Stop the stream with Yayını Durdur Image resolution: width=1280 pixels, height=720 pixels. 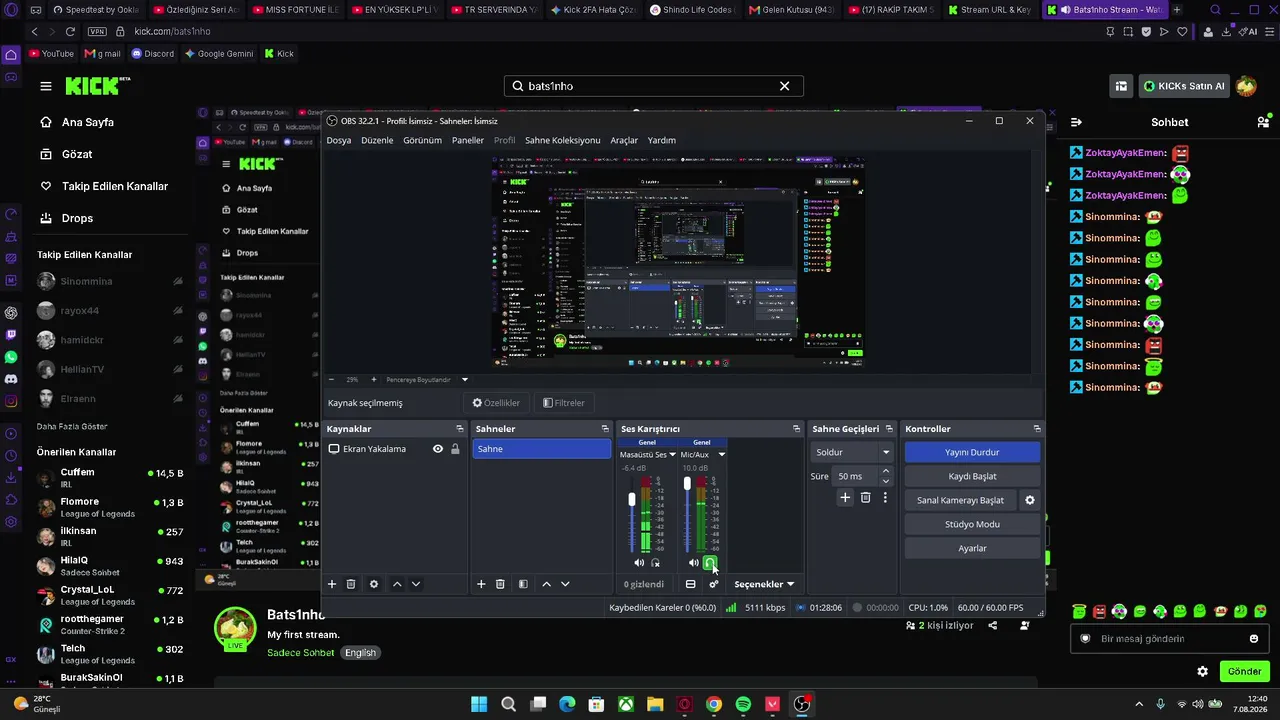(x=972, y=452)
